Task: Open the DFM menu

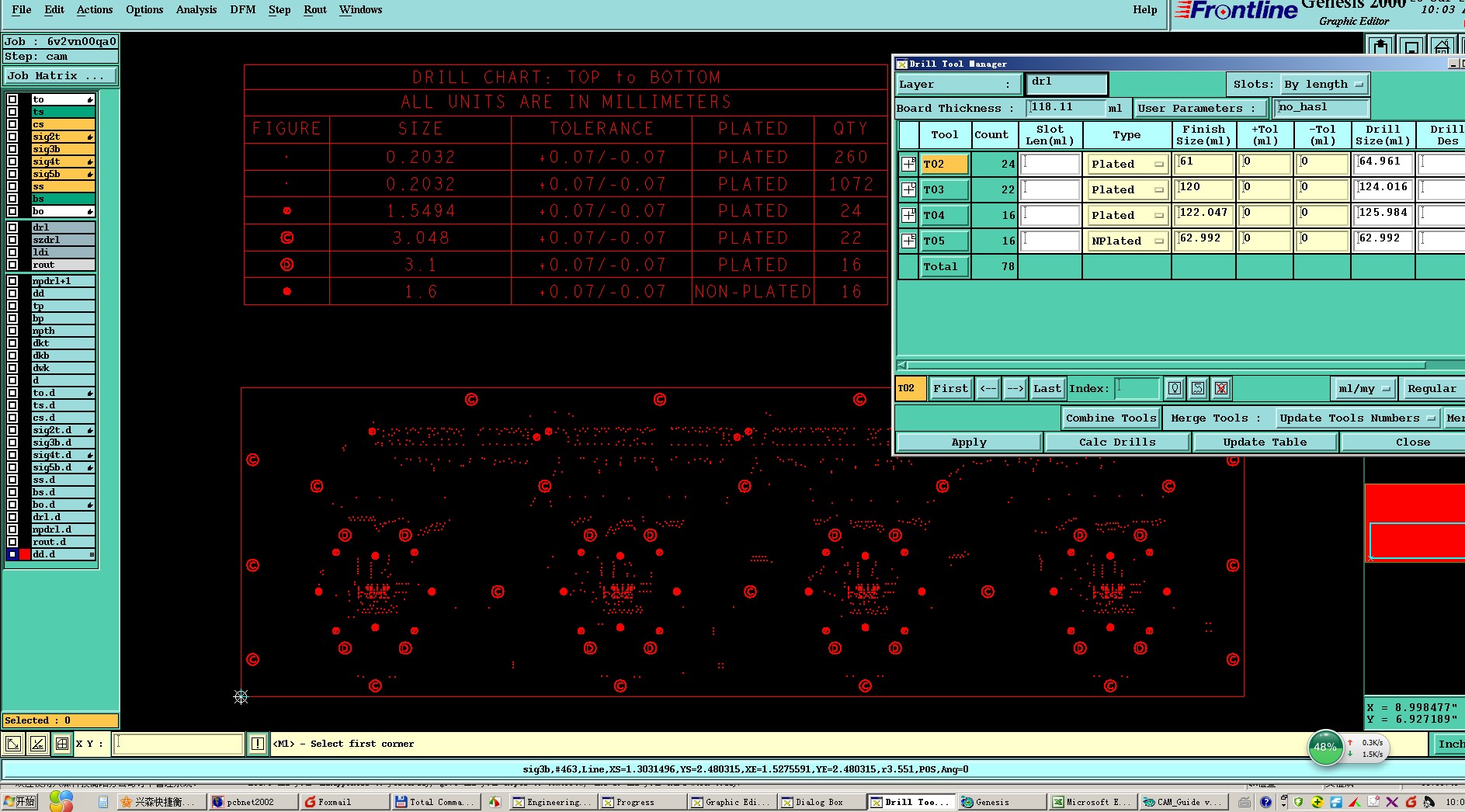Action: coord(242,9)
